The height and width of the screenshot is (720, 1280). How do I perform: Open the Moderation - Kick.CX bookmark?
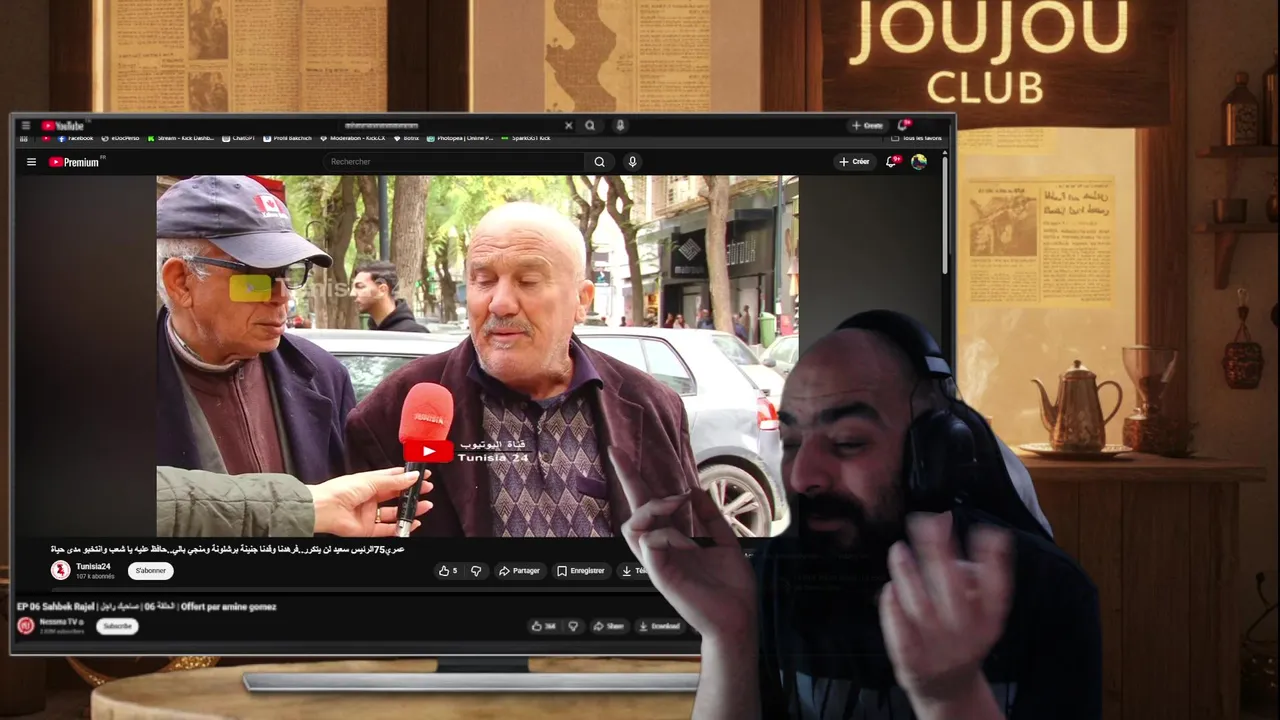coord(352,138)
